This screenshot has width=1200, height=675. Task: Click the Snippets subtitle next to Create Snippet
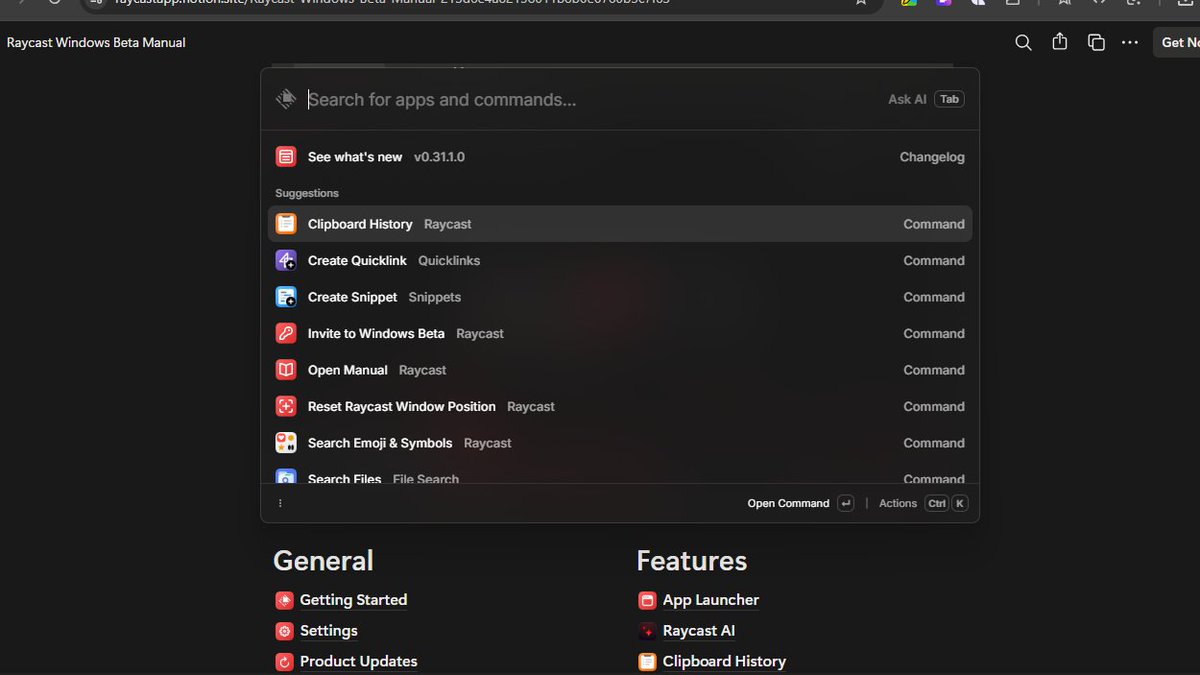[435, 297]
